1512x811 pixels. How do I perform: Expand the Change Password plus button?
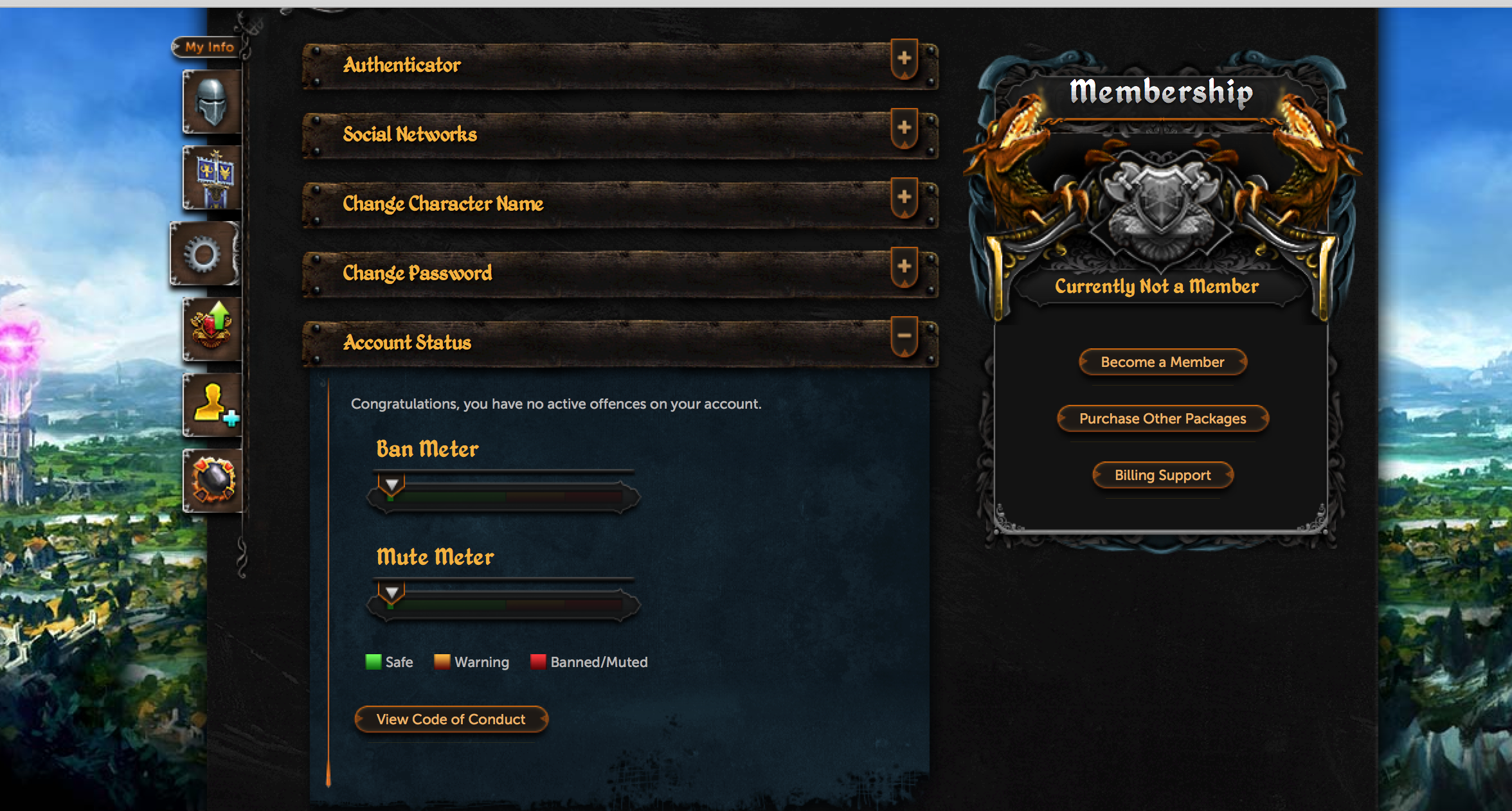(x=905, y=267)
